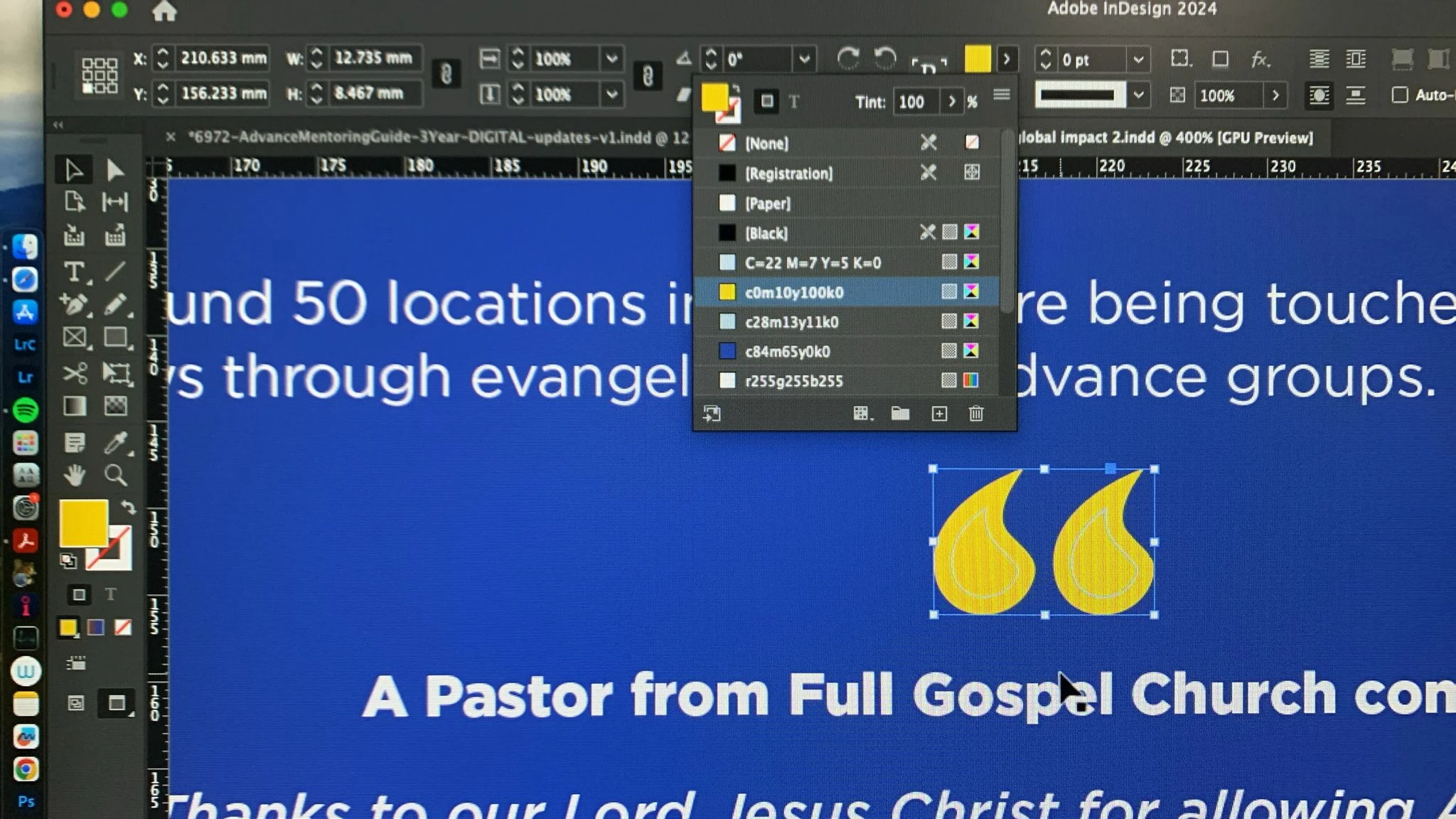Select the Zoom tool

coord(116,475)
